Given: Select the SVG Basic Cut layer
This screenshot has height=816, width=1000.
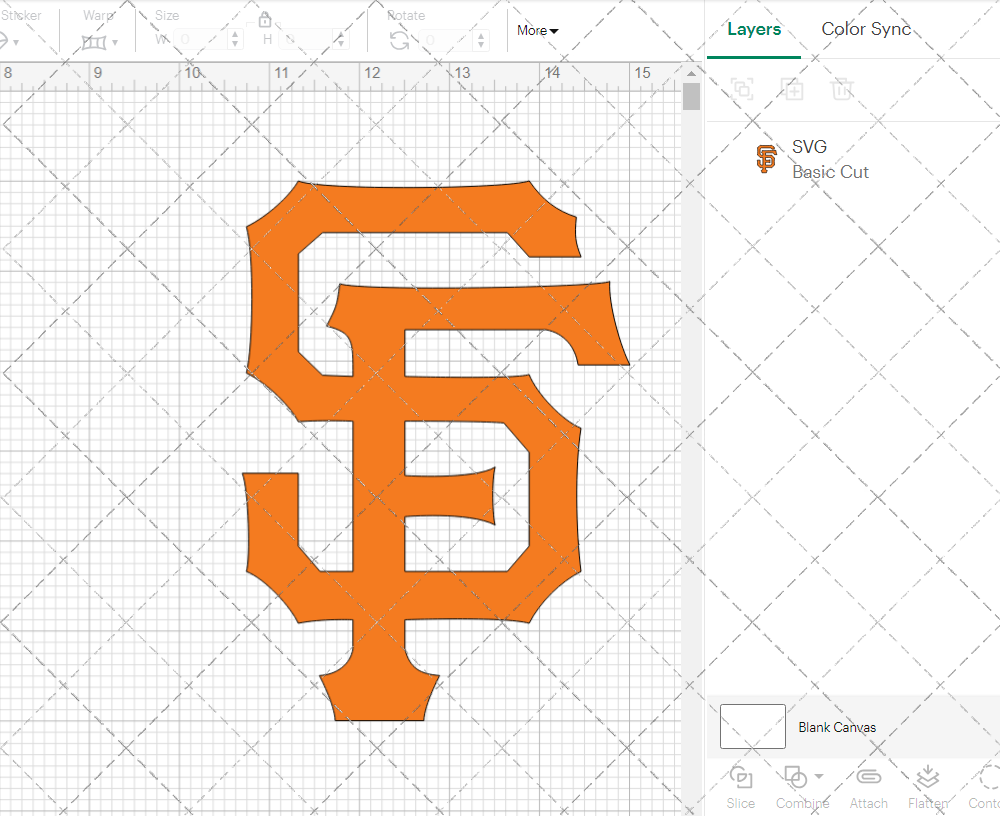Looking at the screenshot, I should click(830, 159).
